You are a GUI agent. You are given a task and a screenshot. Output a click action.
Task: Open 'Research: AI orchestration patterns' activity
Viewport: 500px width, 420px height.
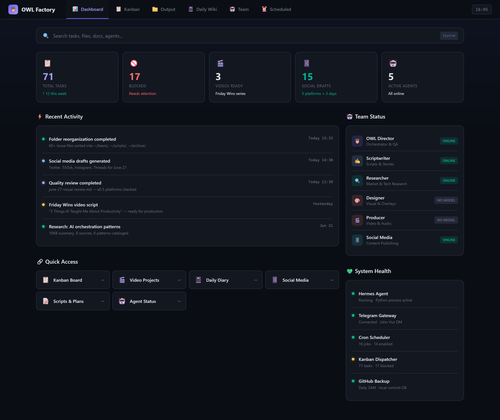point(187,230)
